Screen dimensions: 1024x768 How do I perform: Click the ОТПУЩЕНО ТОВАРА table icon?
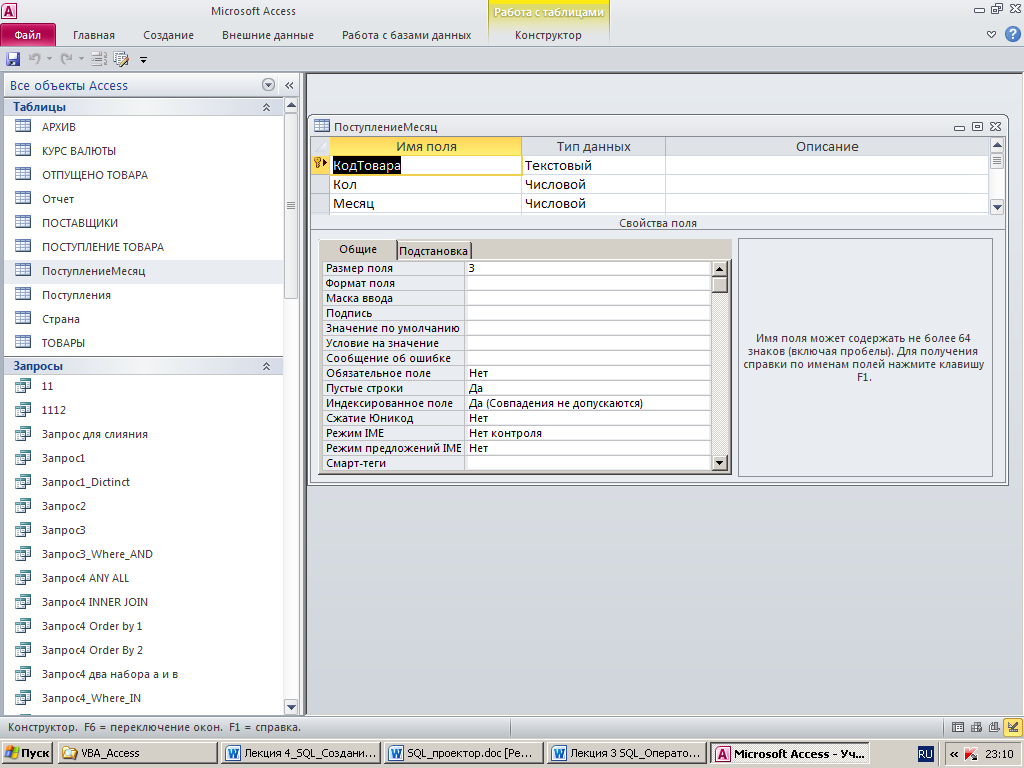pos(23,174)
